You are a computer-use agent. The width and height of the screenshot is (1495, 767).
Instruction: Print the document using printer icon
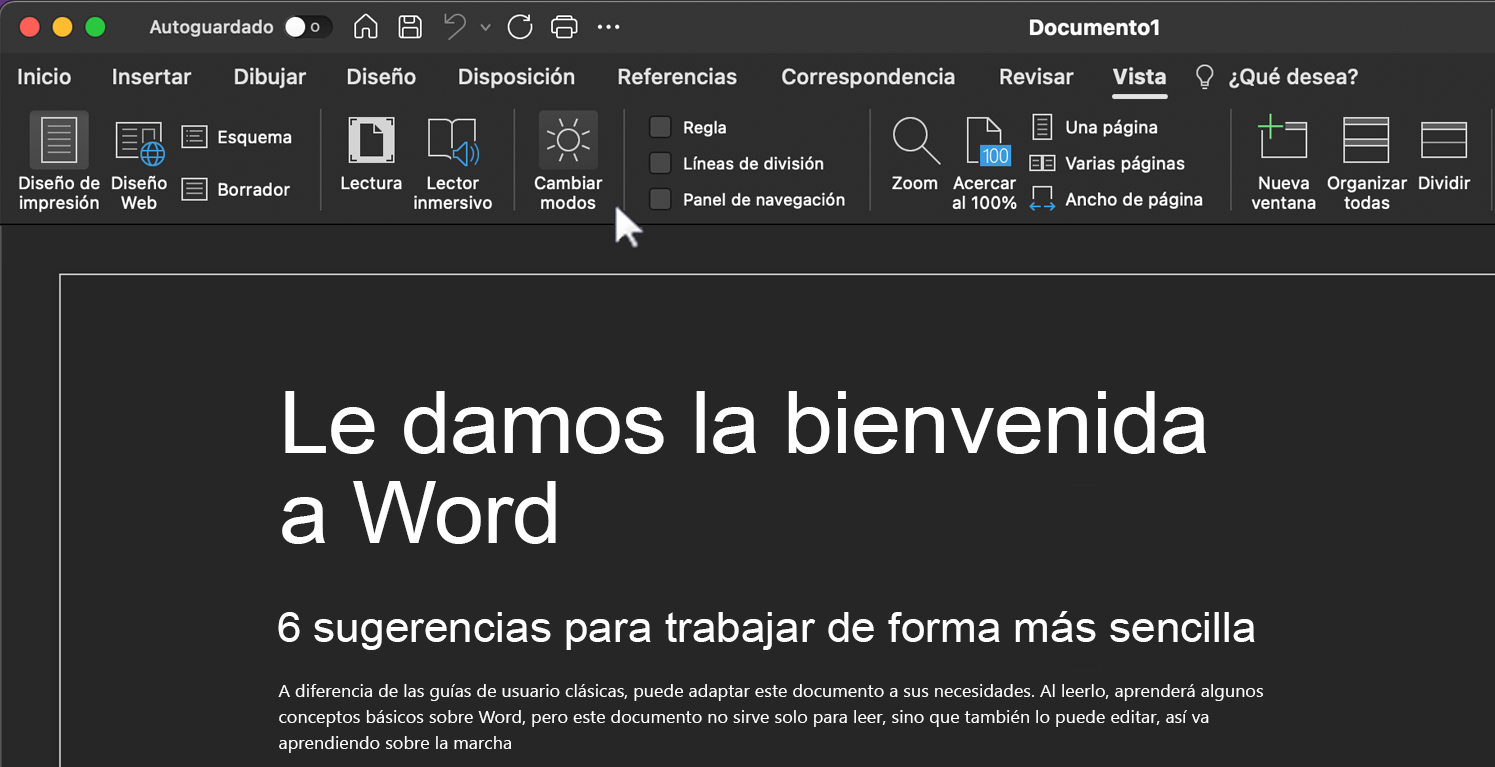point(565,27)
